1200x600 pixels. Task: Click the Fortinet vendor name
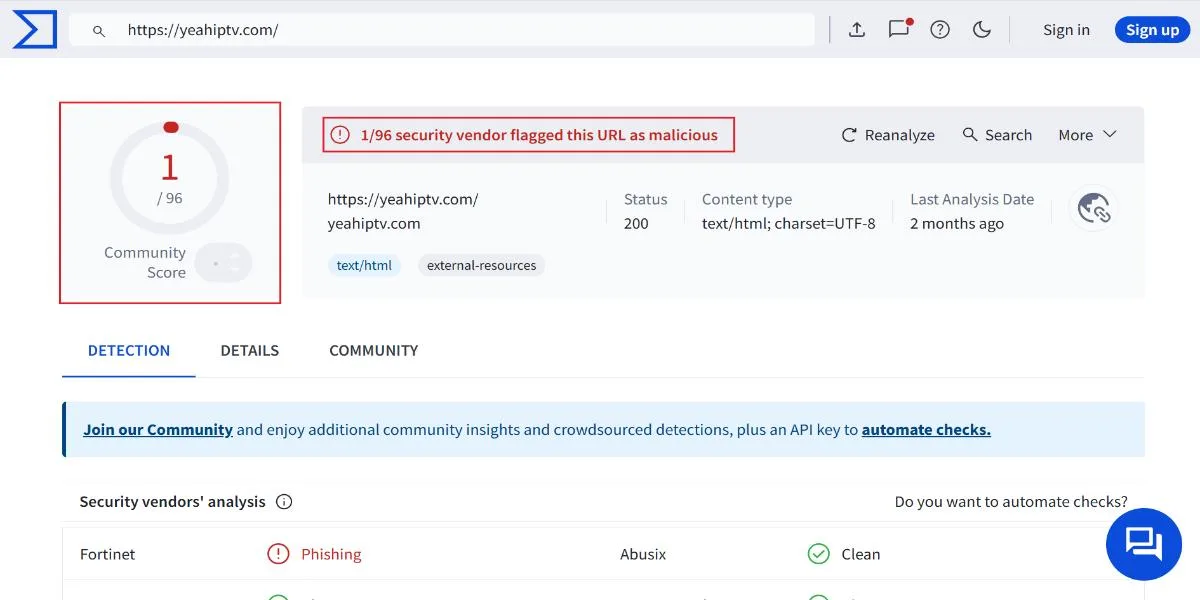108,554
